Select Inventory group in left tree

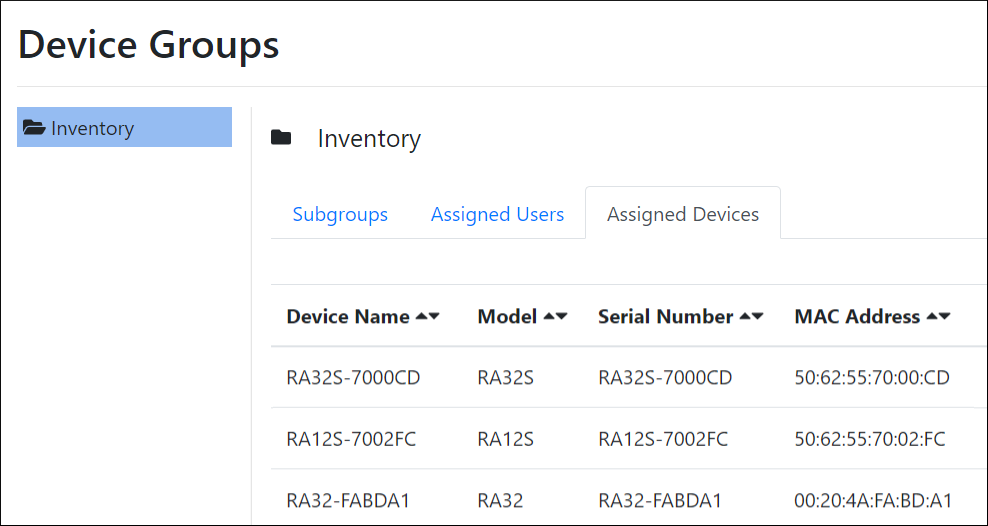(x=92, y=128)
